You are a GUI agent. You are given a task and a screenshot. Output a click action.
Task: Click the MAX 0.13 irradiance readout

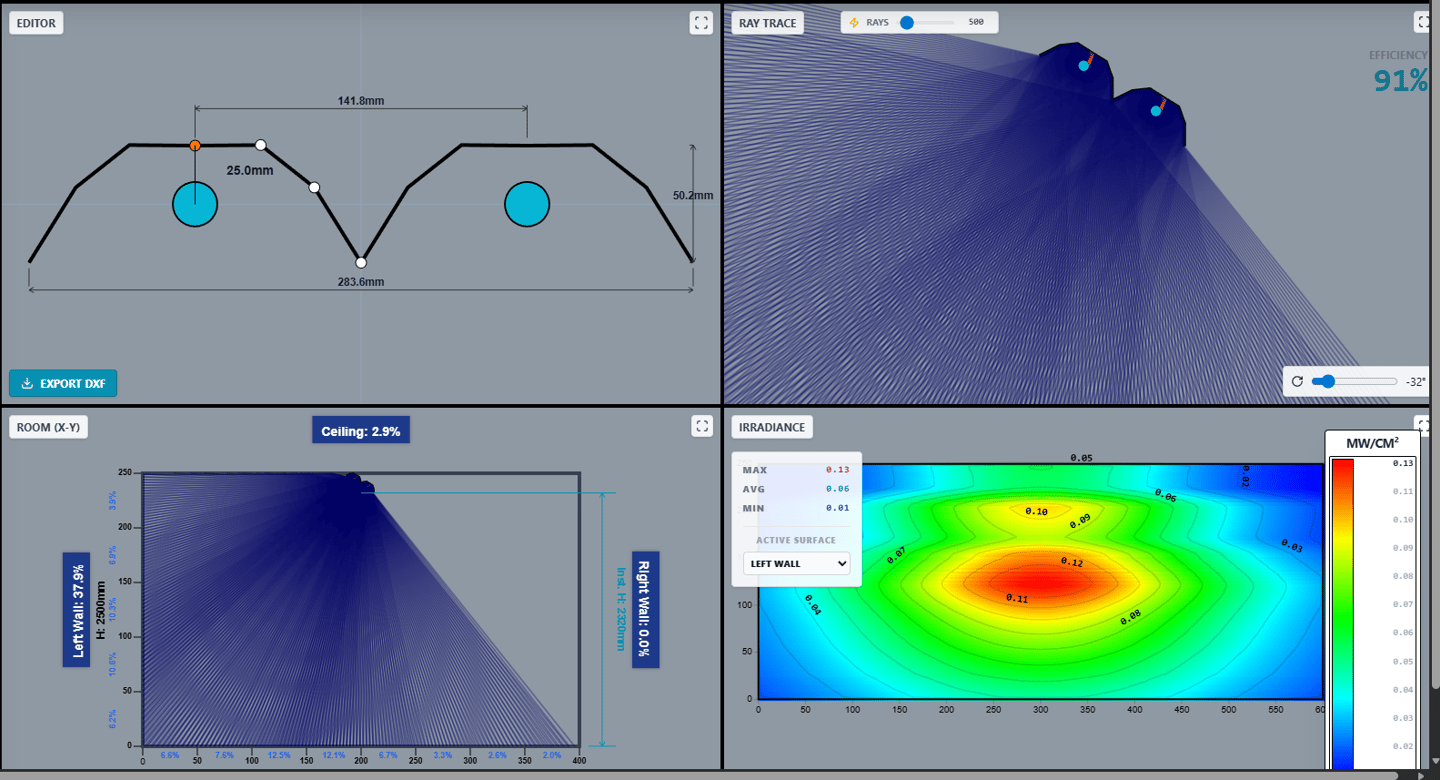tap(796, 470)
